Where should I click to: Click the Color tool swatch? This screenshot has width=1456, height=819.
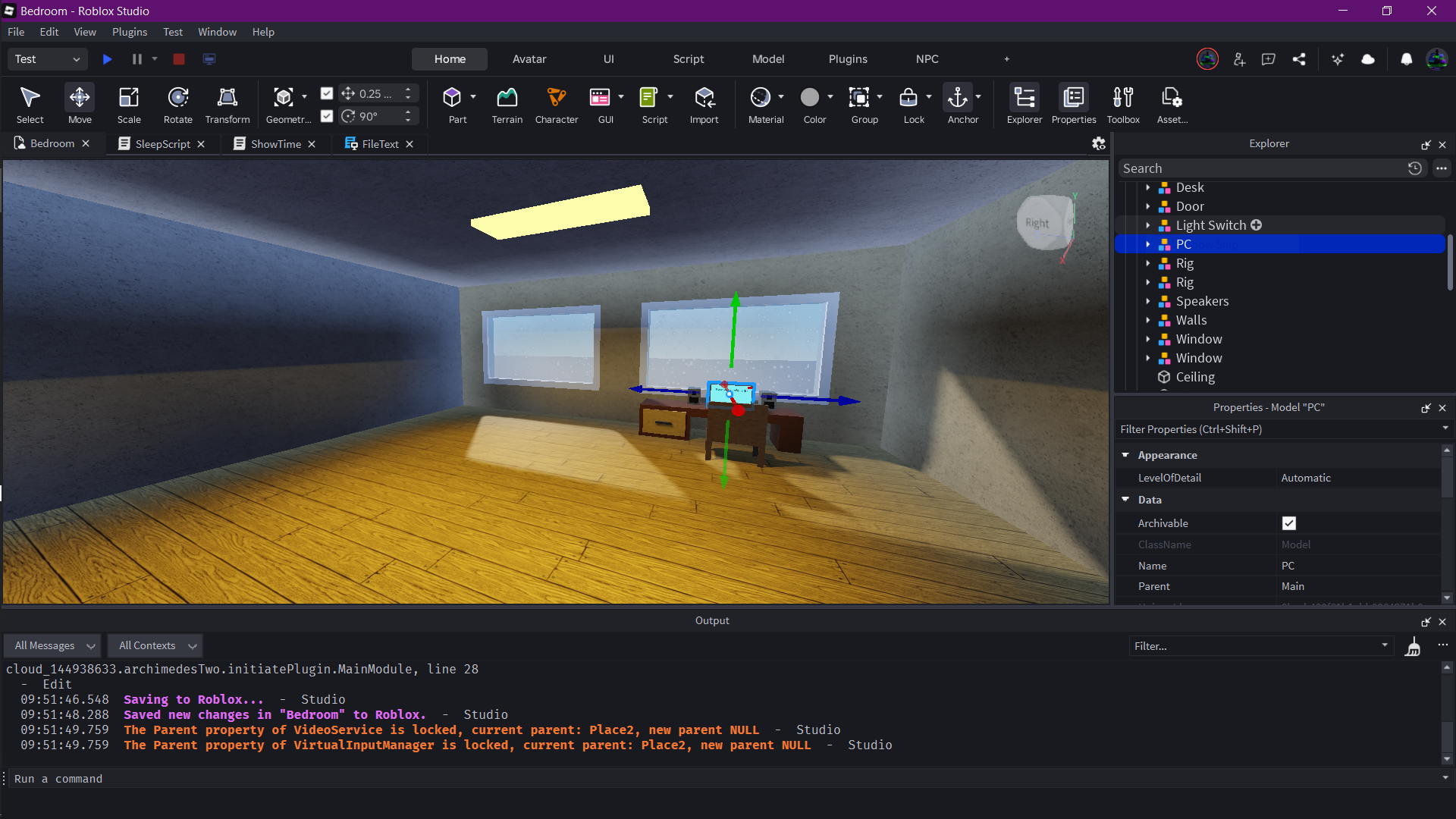tap(810, 97)
